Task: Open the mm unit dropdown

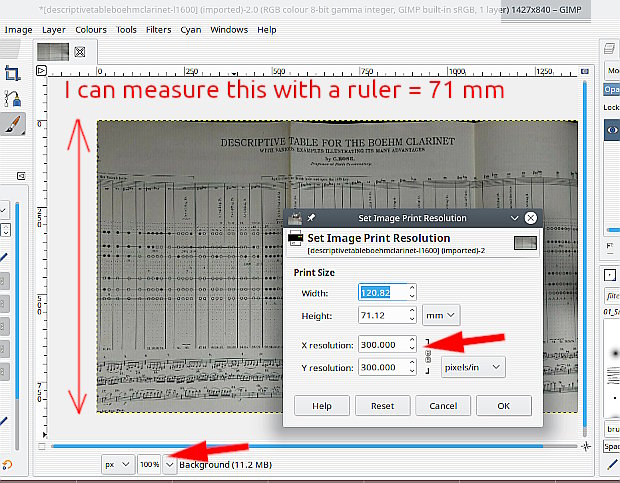Action: coord(441,315)
